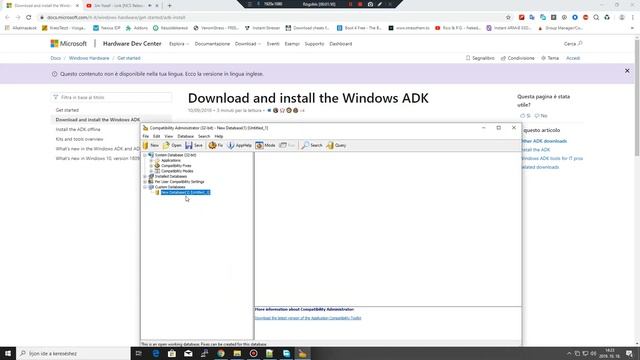Open Kits and tools overview sidebar link
640x360 pixels.
(79, 139)
